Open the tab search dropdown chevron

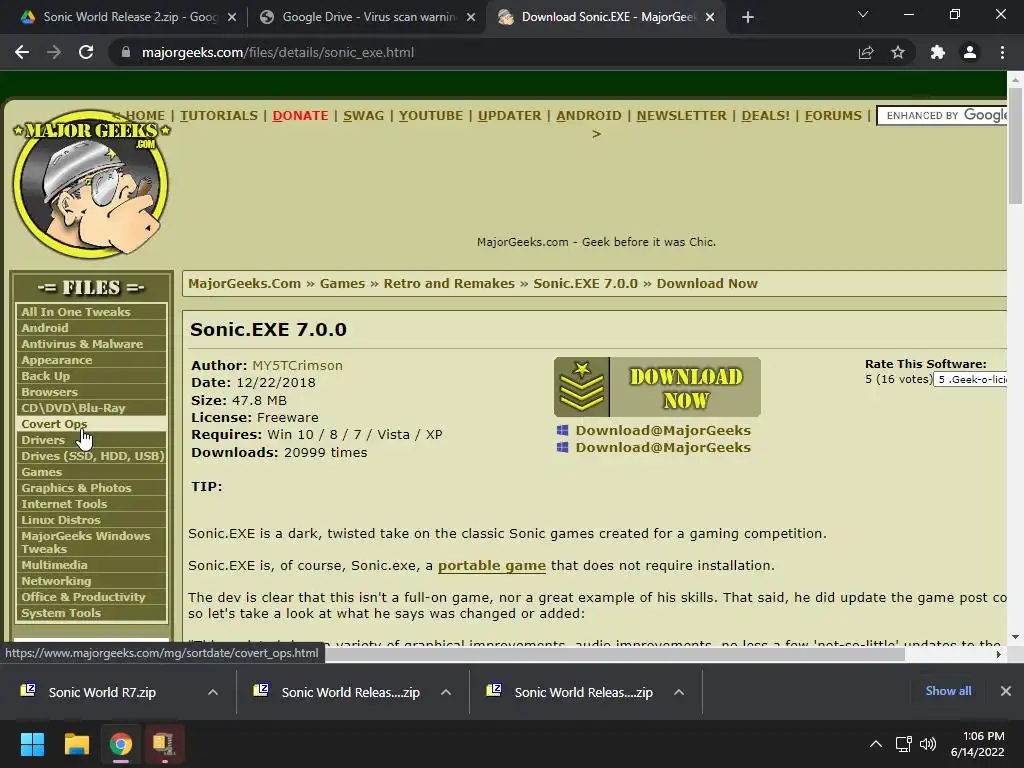pos(863,14)
